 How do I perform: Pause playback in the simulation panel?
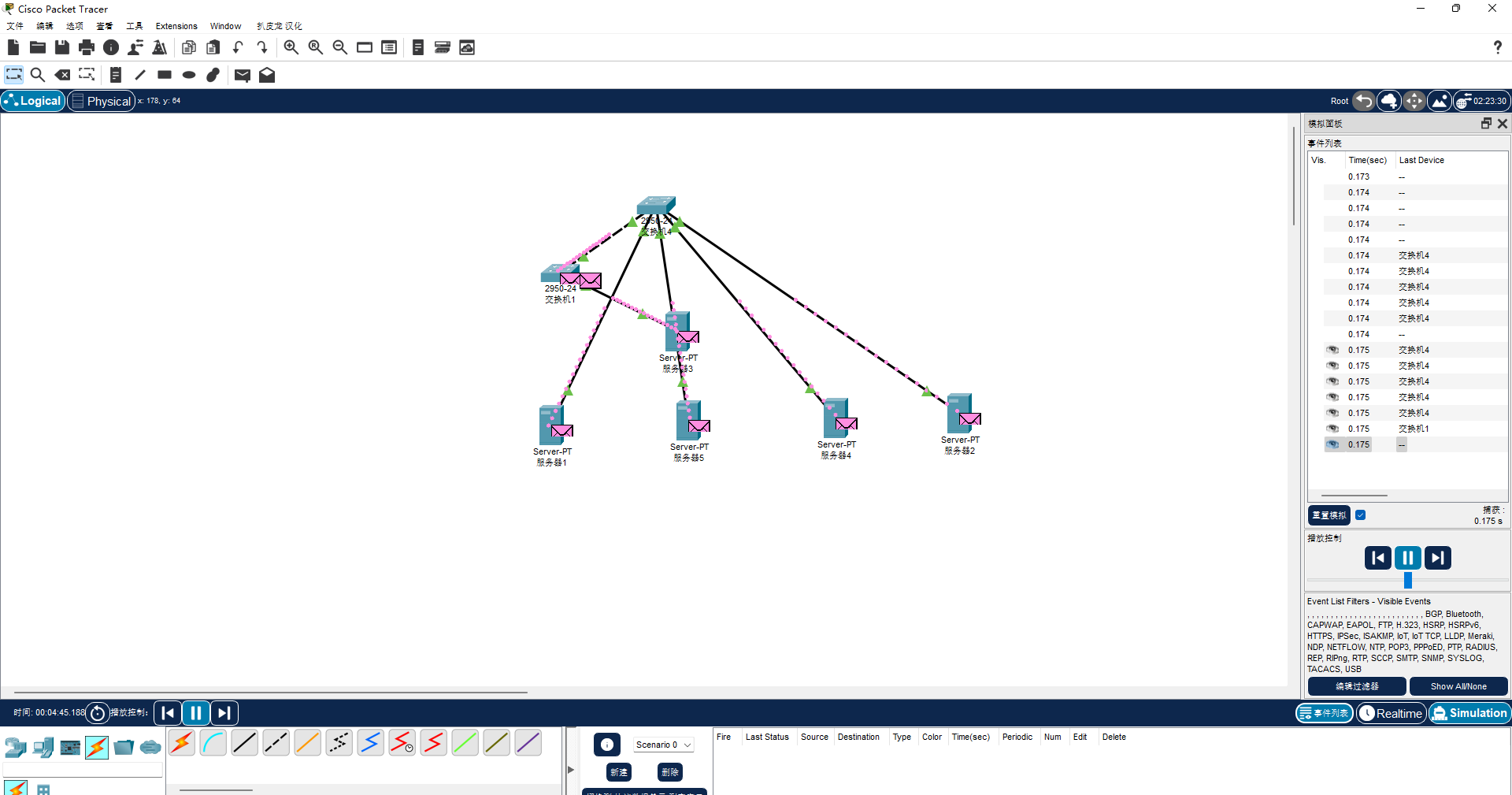(x=1408, y=558)
